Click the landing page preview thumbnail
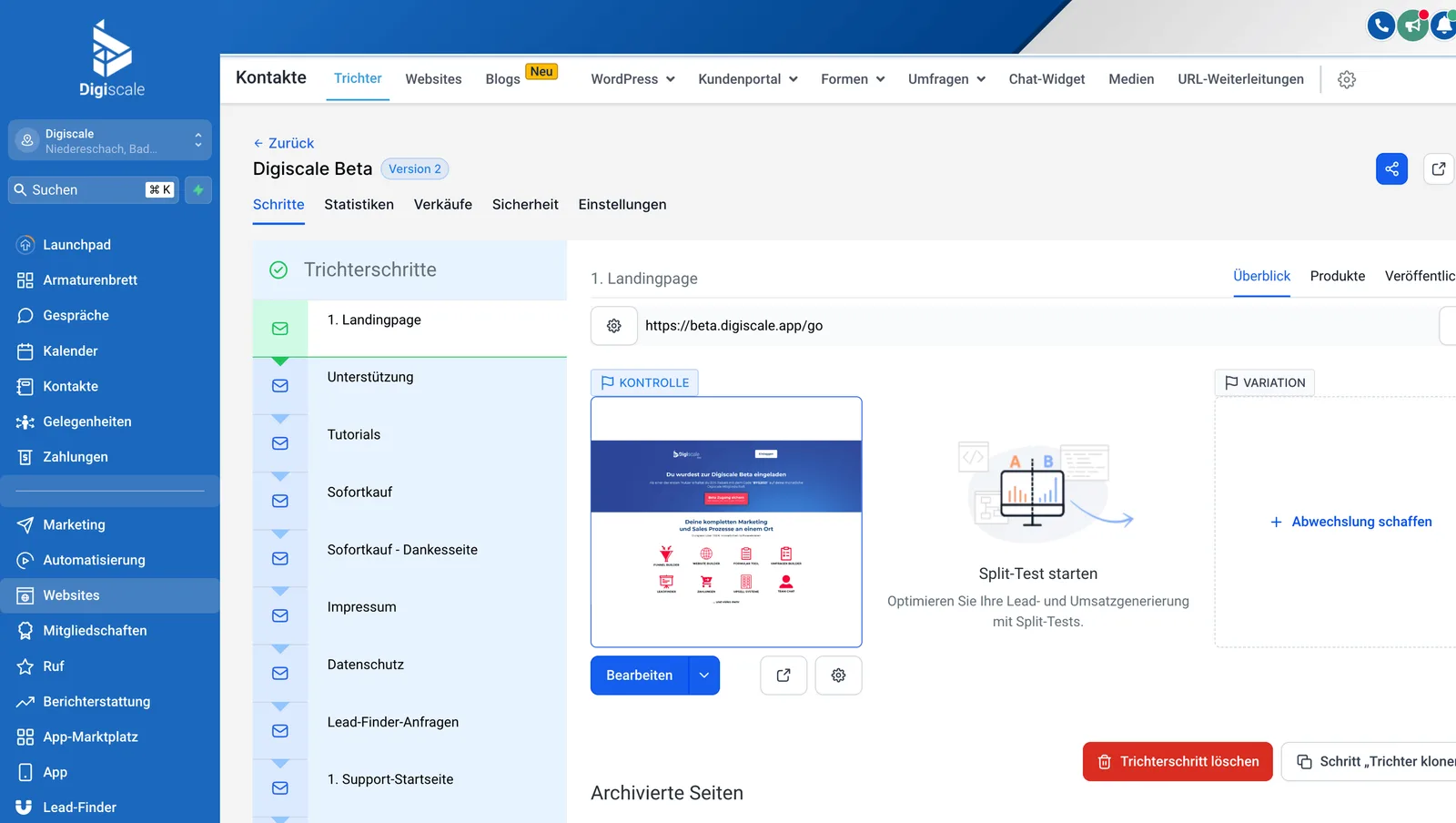 click(726, 522)
